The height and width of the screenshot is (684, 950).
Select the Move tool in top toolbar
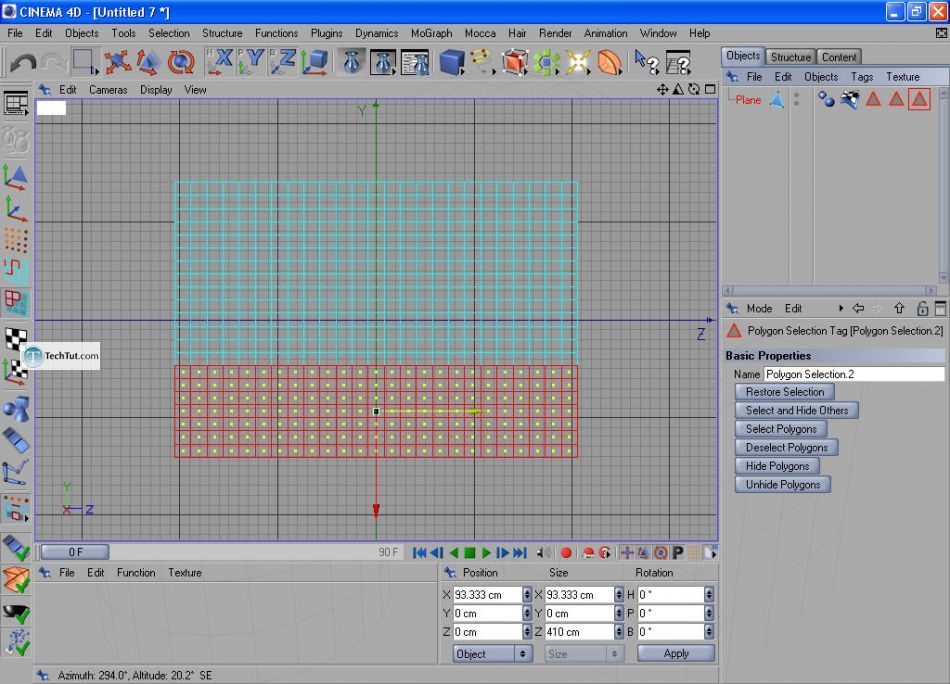[118, 63]
